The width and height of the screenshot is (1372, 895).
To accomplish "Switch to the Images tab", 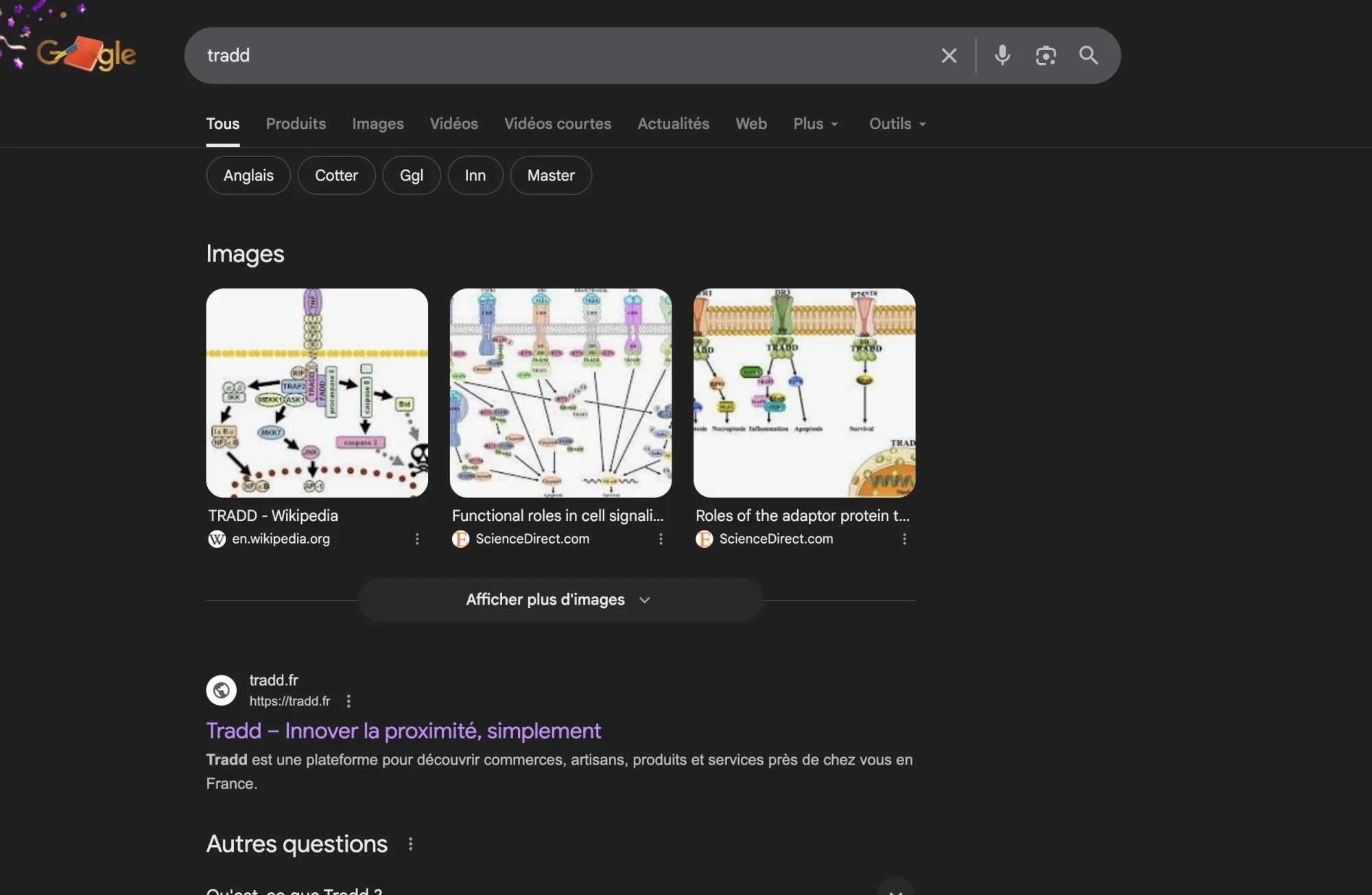I will click(x=378, y=124).
